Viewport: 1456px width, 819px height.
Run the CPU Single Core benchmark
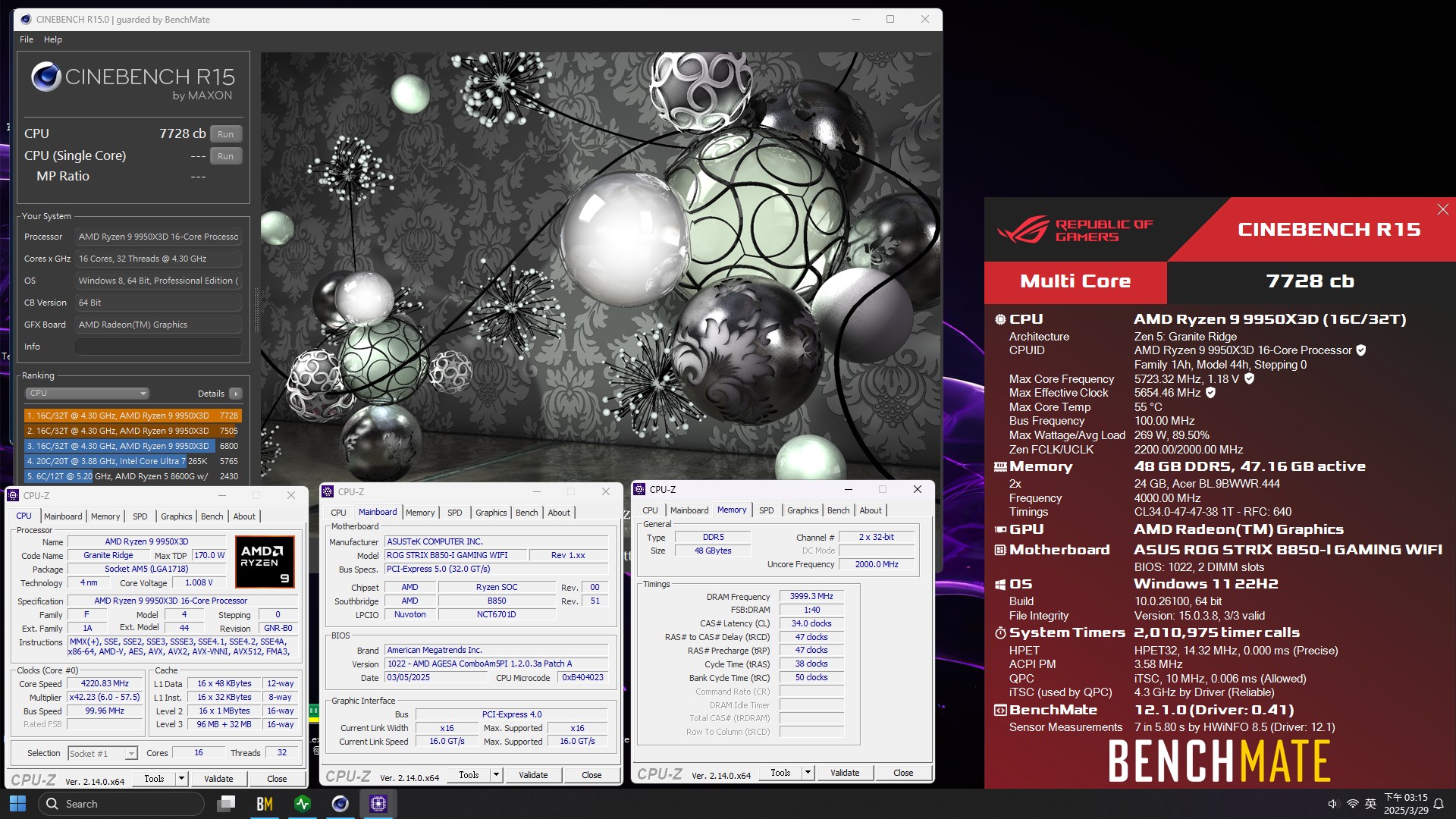(x=226, y=156)
